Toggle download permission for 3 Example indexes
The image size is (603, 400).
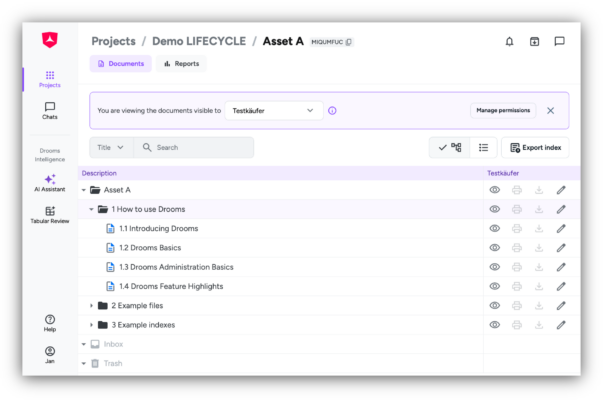(x=539, y=325)
